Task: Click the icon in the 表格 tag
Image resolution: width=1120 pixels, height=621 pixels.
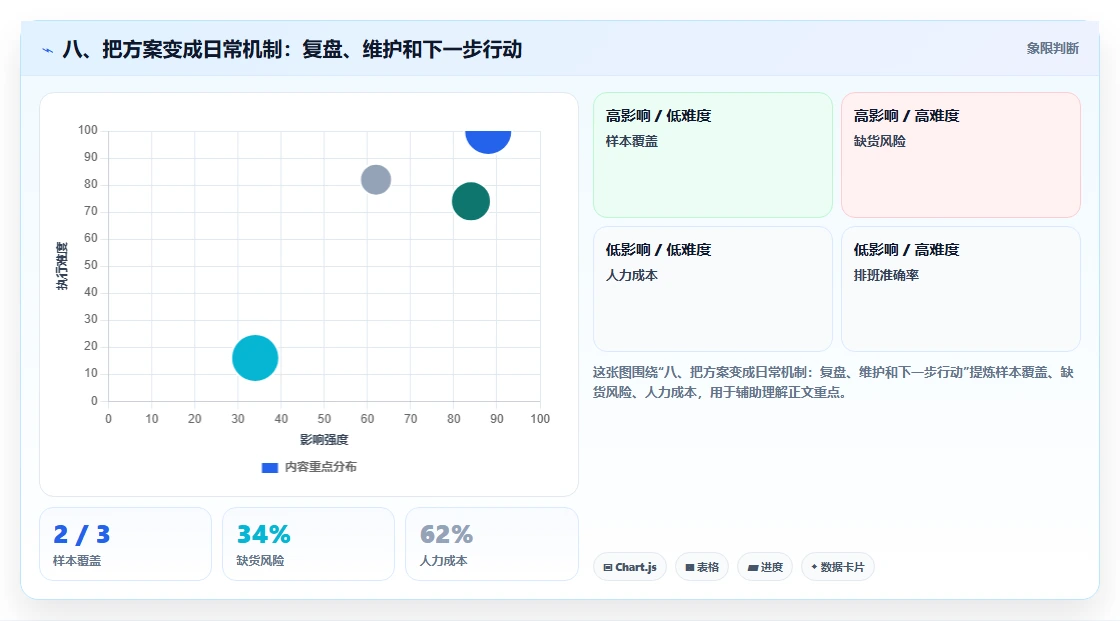Action: pos(690,567)
